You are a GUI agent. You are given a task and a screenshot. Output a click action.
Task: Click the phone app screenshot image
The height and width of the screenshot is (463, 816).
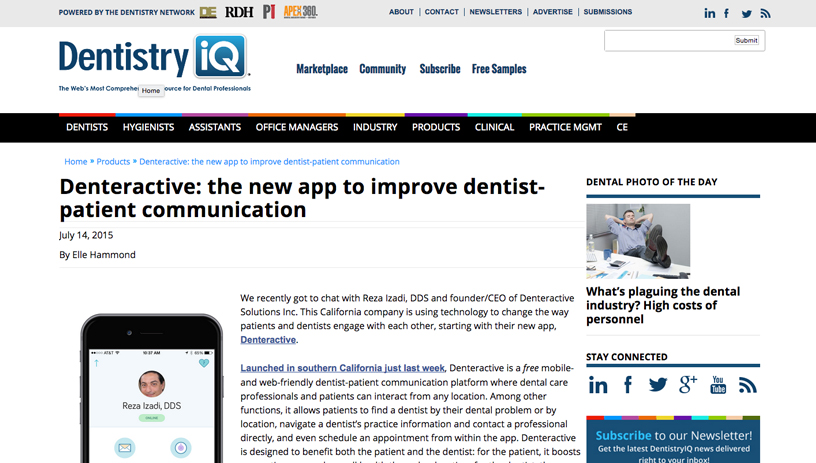click(x=151, y=389)
